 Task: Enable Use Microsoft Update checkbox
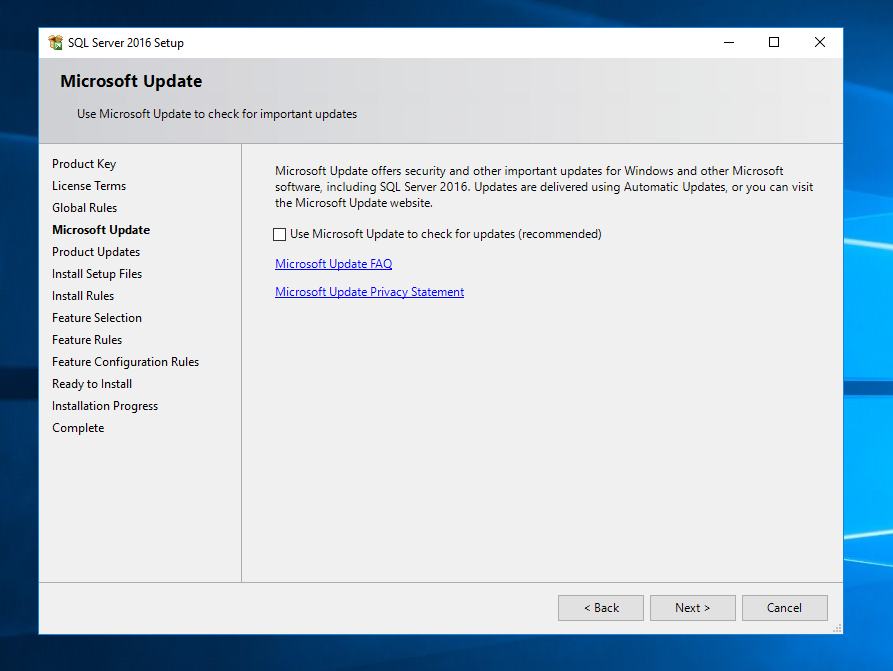(279, 234)
